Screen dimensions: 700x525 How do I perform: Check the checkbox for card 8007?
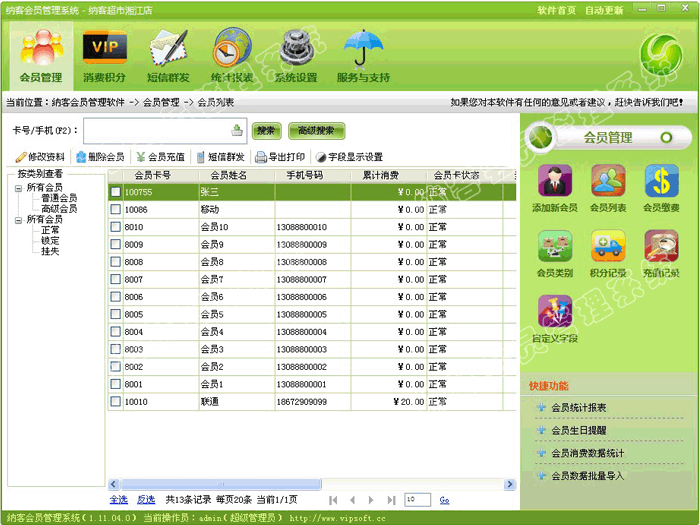coord(116,279)
